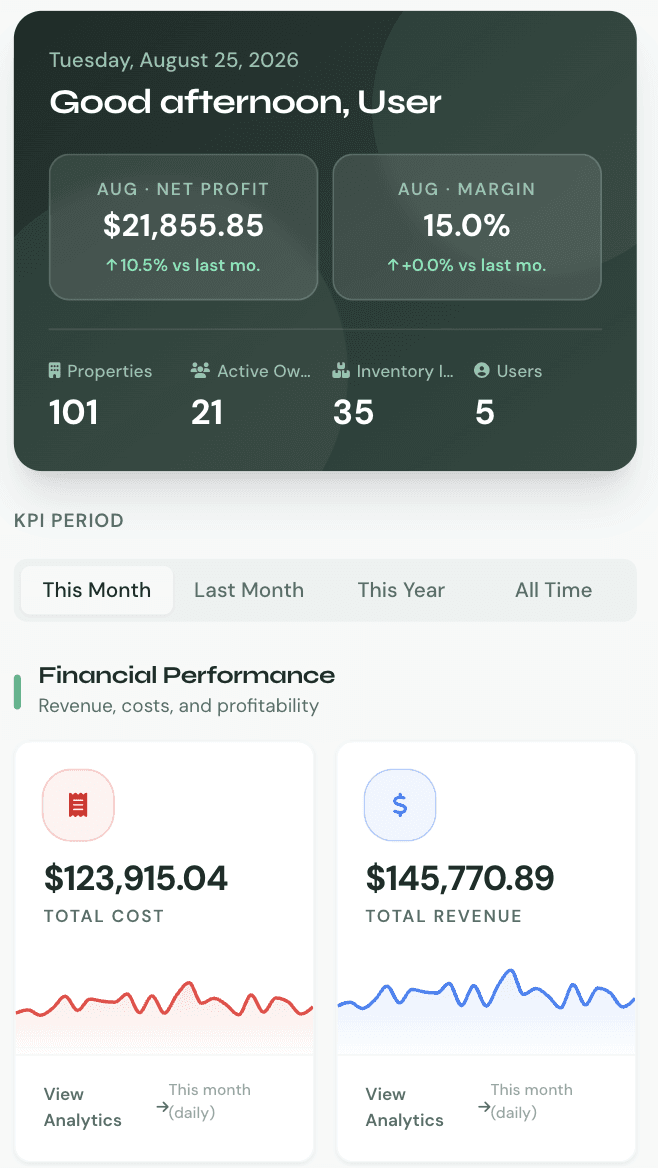Screen dimensions: 658x1168
Task: Choose the All Time KPI period
Action: (553, 590)
